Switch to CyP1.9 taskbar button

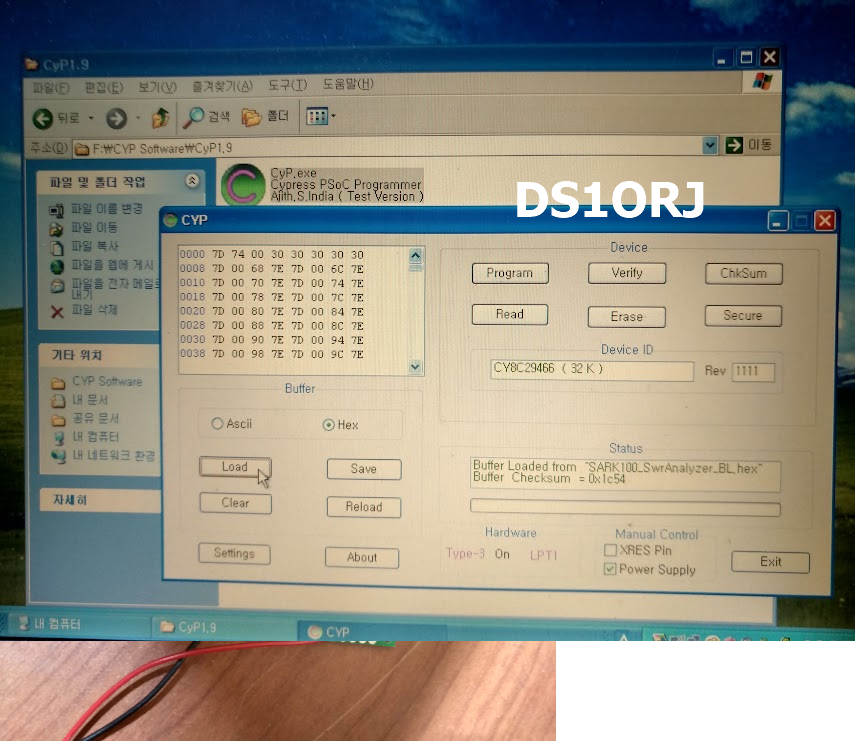224,627
